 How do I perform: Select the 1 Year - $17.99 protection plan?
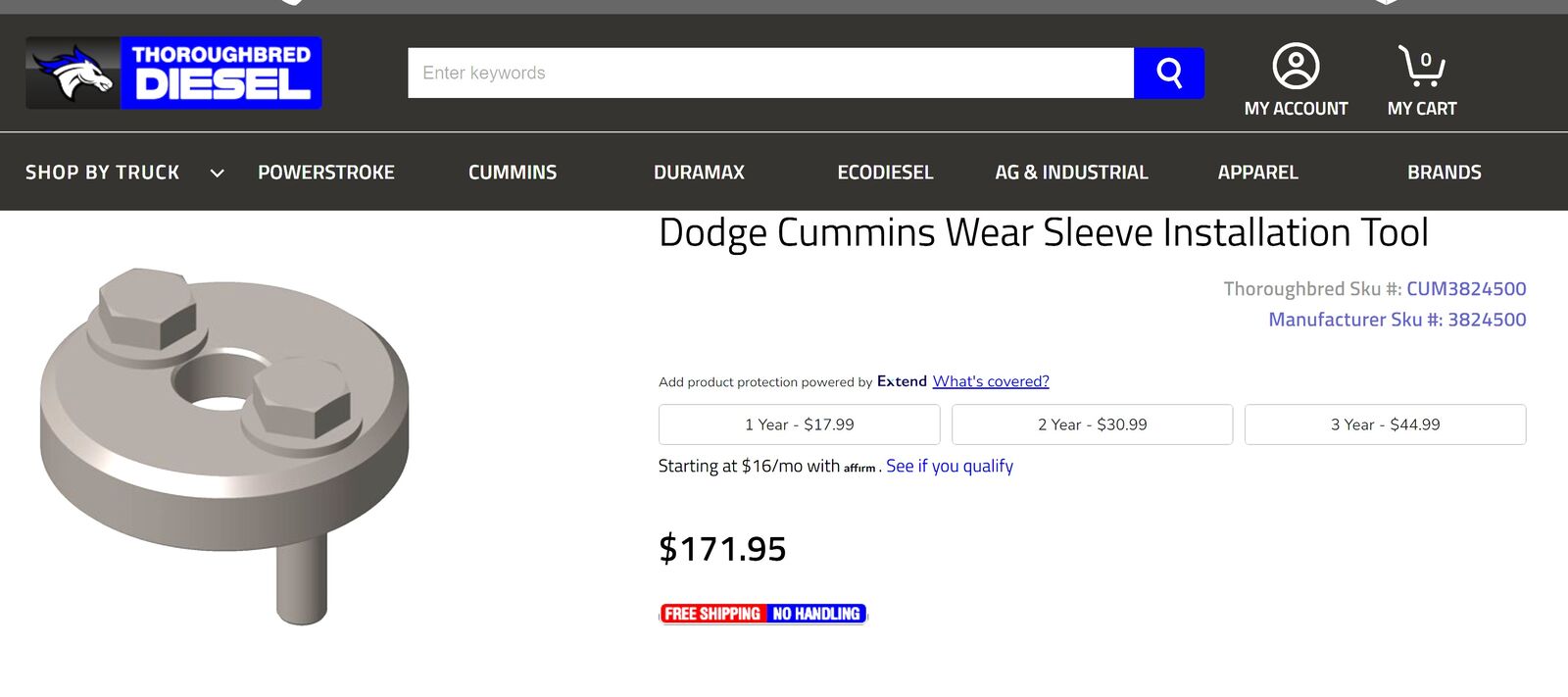[x=799, y=423]
